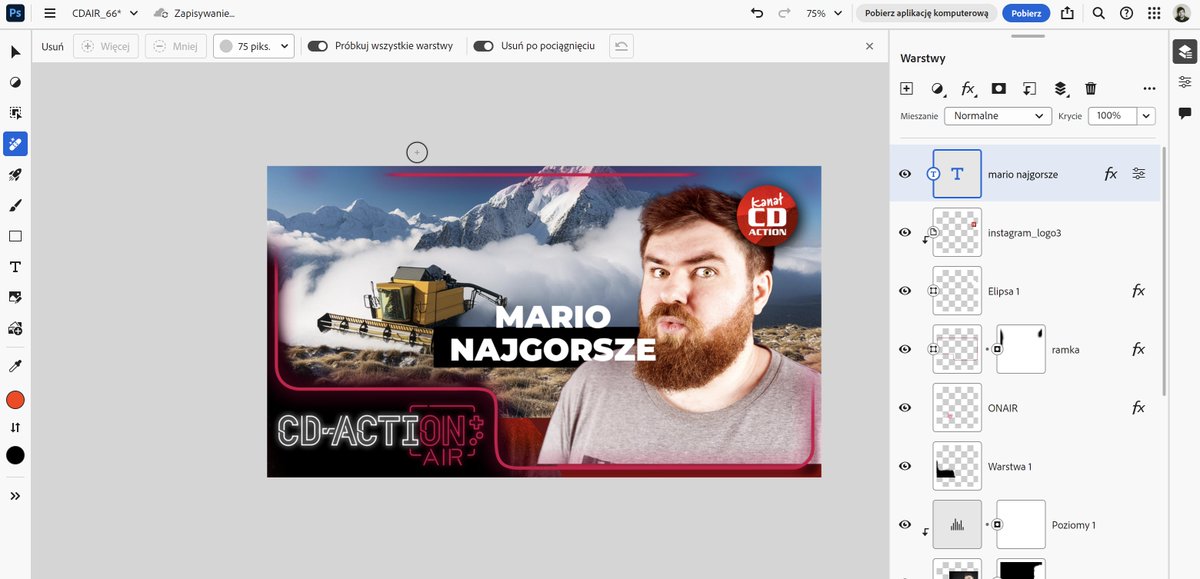Add a new layer with plus icon

pyautogui.click(x=906, y=88)
